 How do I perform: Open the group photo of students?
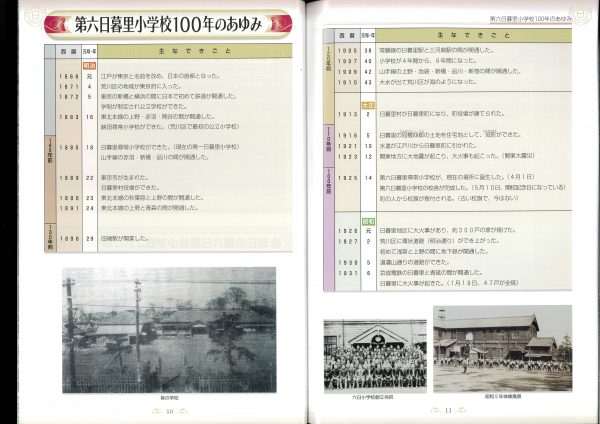374,354
